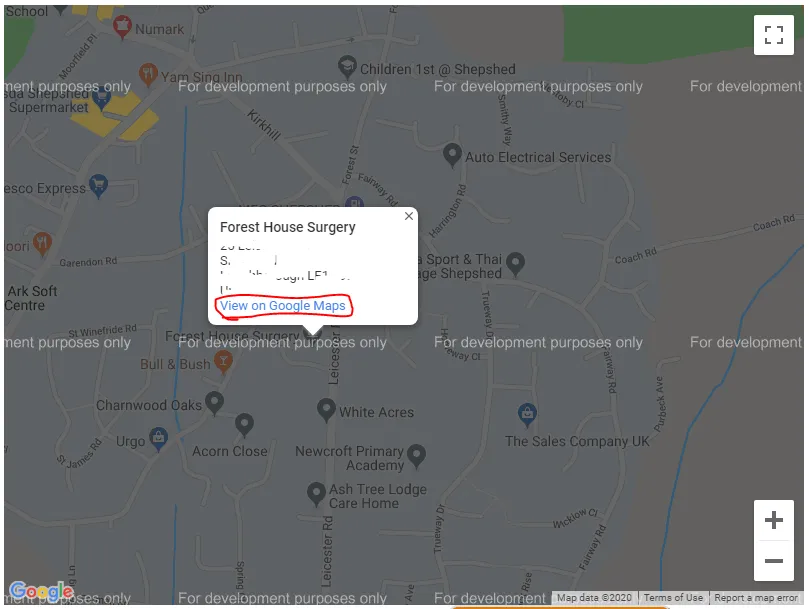
Task: Click Report a map error link
Action: pos(756,598)
